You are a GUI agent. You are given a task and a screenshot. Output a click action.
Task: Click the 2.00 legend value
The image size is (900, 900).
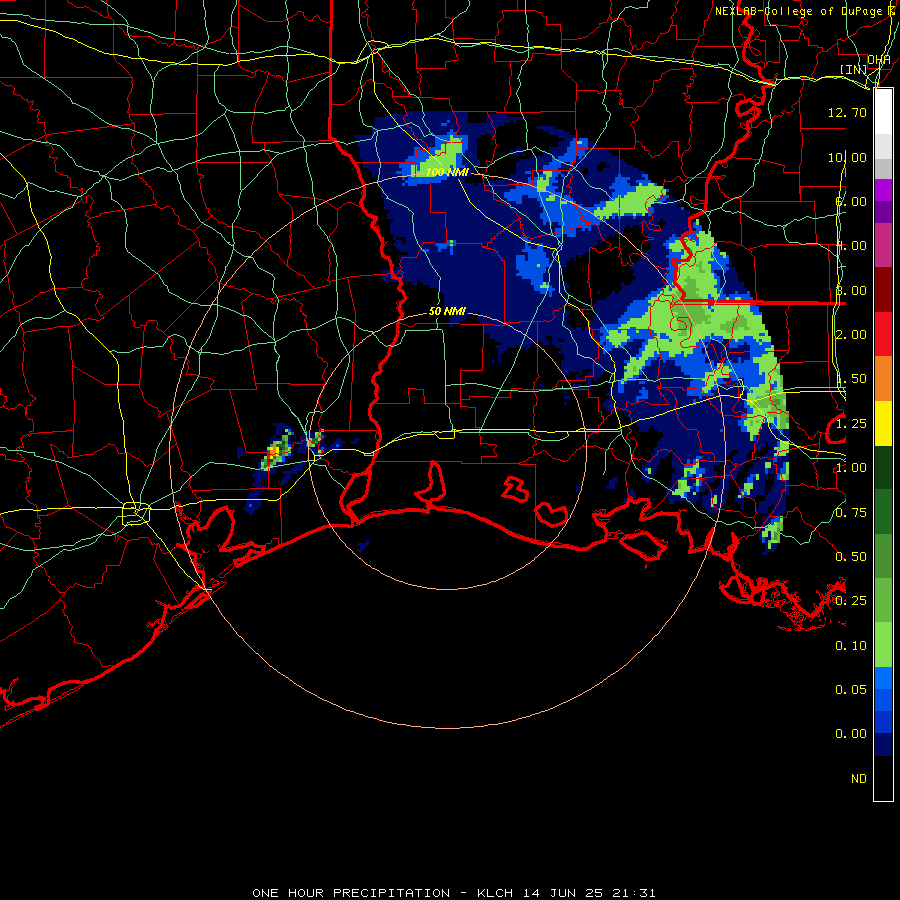[x=851, y=335]
